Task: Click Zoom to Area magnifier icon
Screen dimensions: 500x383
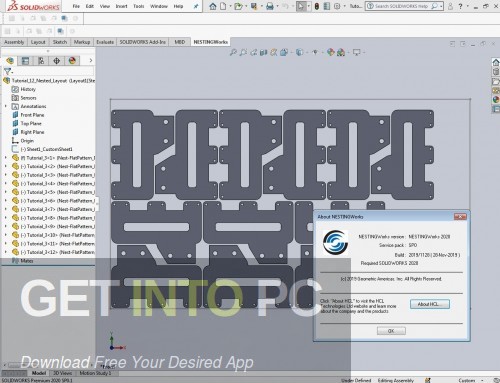Action: 243,52
